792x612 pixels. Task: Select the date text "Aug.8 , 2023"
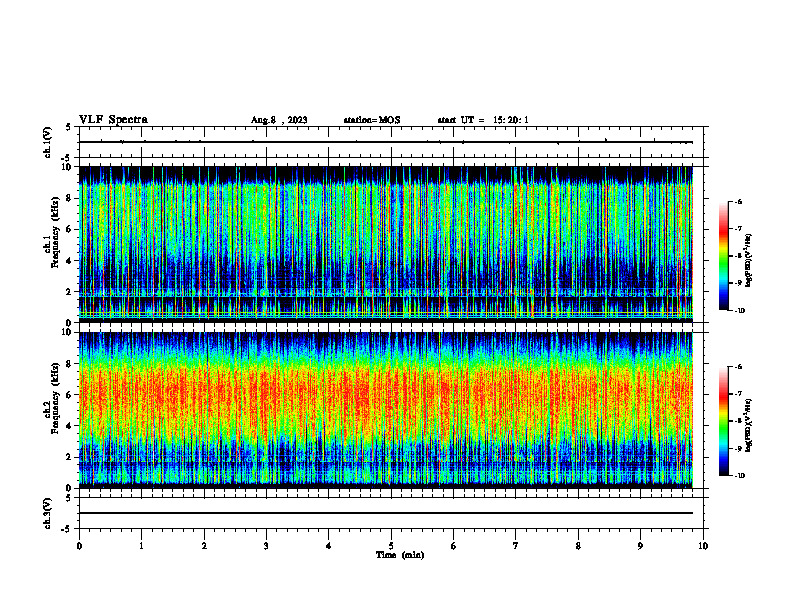click(279, 120)
